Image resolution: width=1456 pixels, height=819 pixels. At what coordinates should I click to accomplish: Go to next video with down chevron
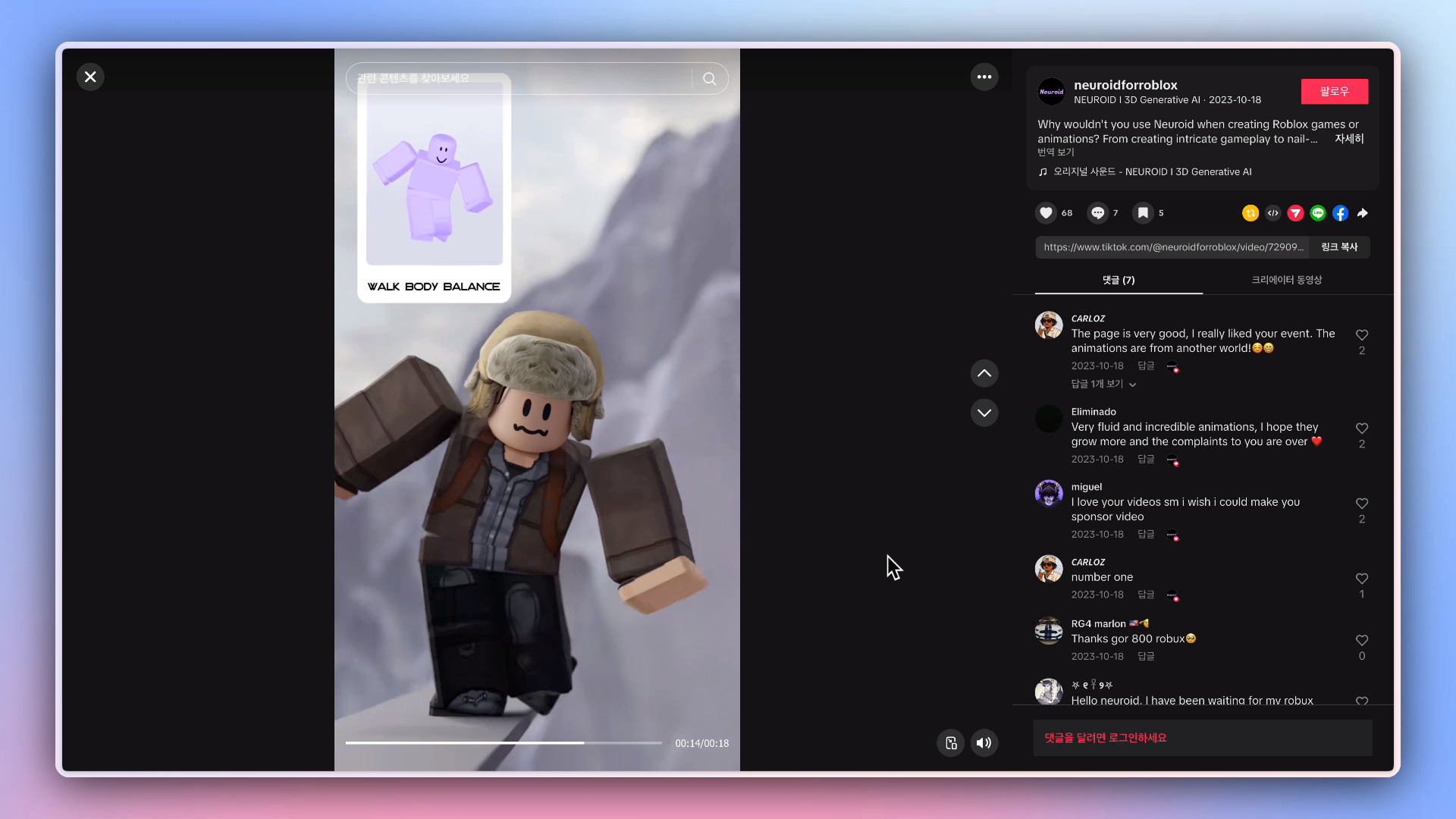(x=984, y=413)
